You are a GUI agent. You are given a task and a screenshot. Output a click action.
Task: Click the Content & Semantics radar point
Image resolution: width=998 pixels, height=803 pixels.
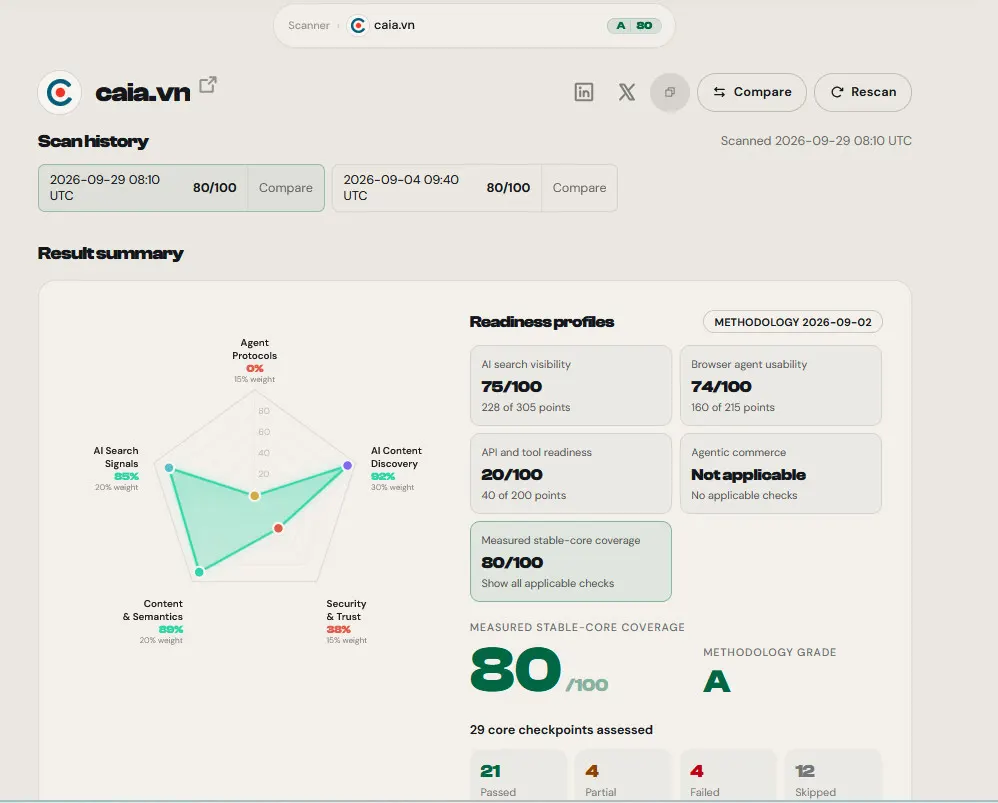click(199, 572)
